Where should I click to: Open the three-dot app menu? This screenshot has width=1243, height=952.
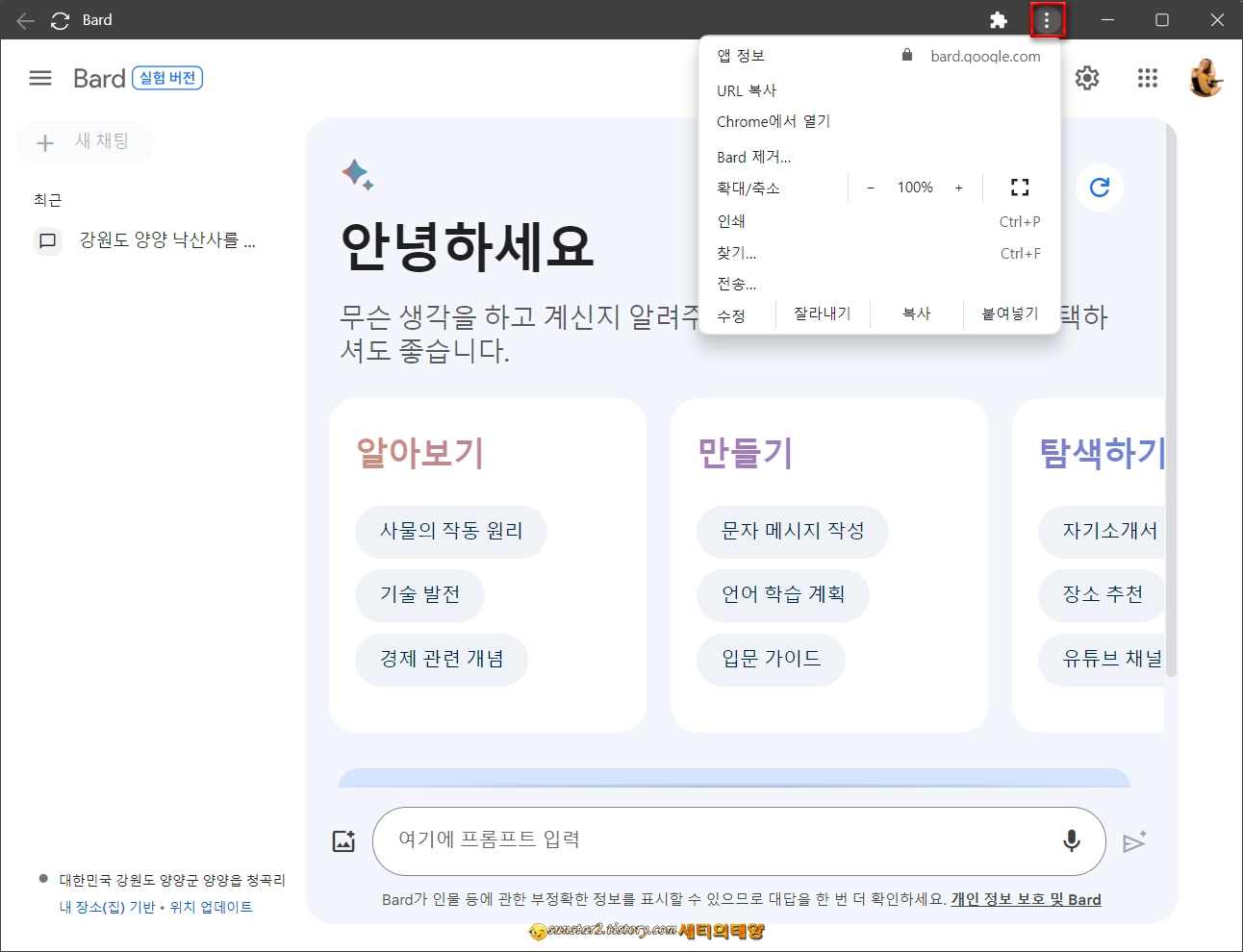1047,20
